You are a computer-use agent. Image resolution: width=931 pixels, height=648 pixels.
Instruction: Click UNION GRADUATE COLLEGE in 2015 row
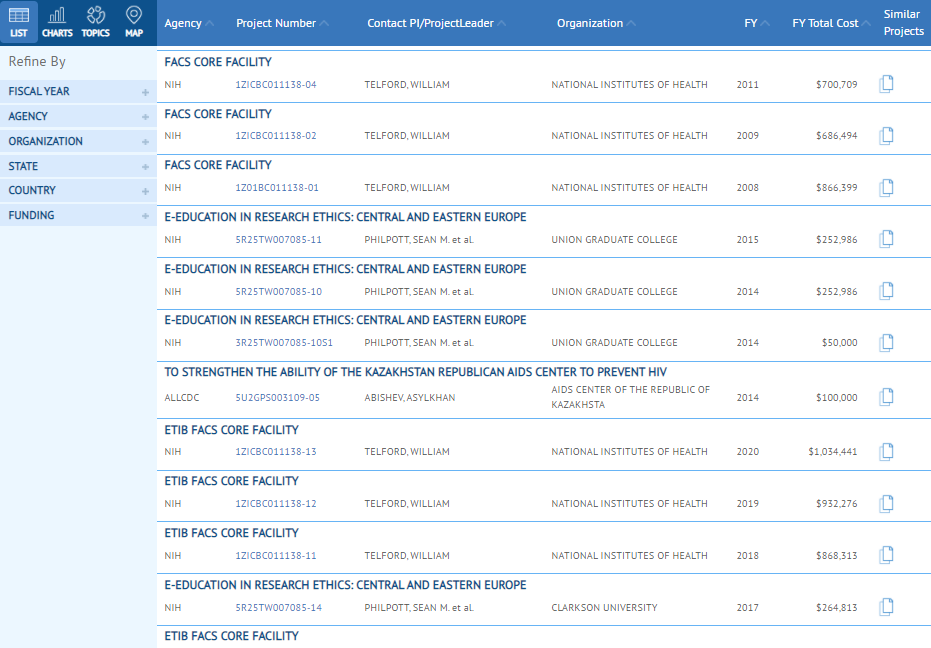click(614, 240)
